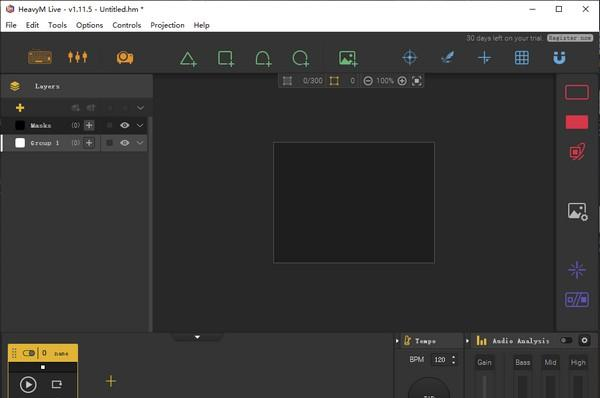Image resolution: width=600 pixels, height=398 pixels.
Task: Click the sequence drag handle dots
Action: 14,353
